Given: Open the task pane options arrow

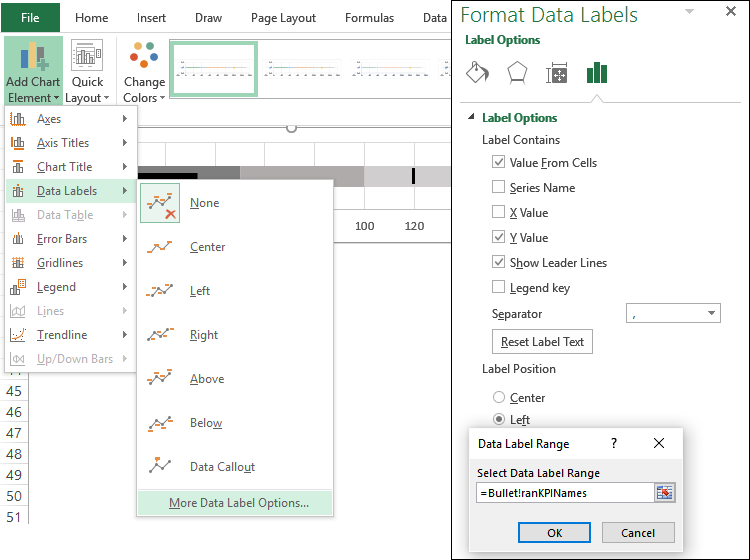Looking at the screenshot, I should point(689,11).
